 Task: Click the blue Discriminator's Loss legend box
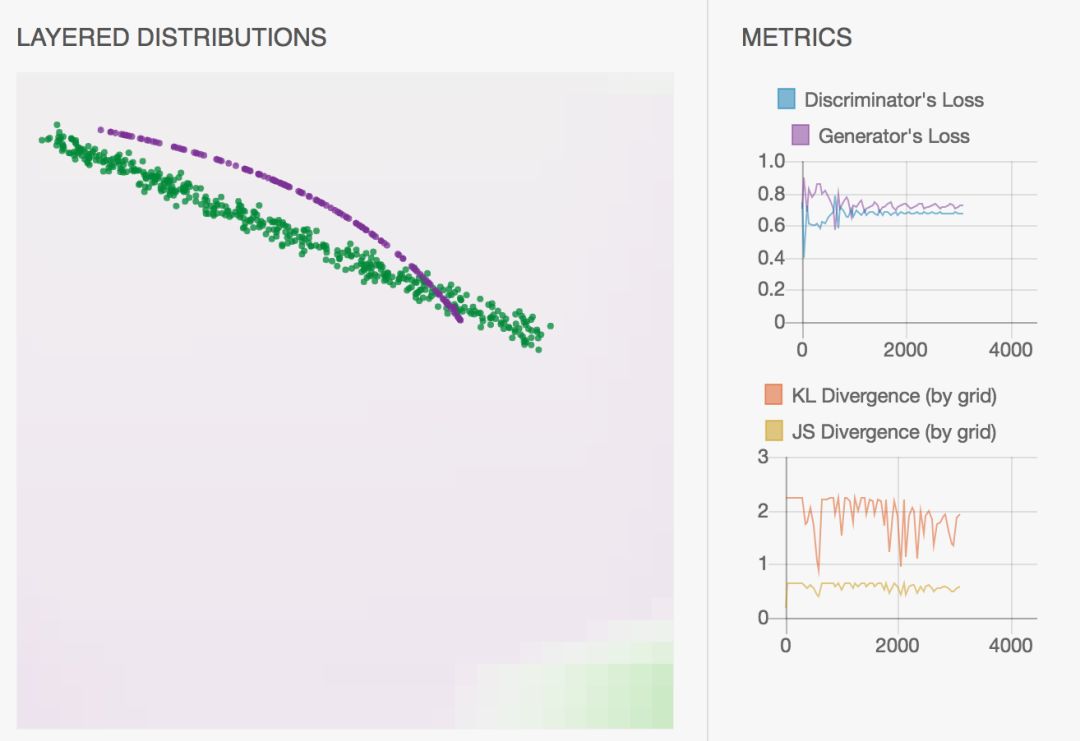click(x=786, y=98)
